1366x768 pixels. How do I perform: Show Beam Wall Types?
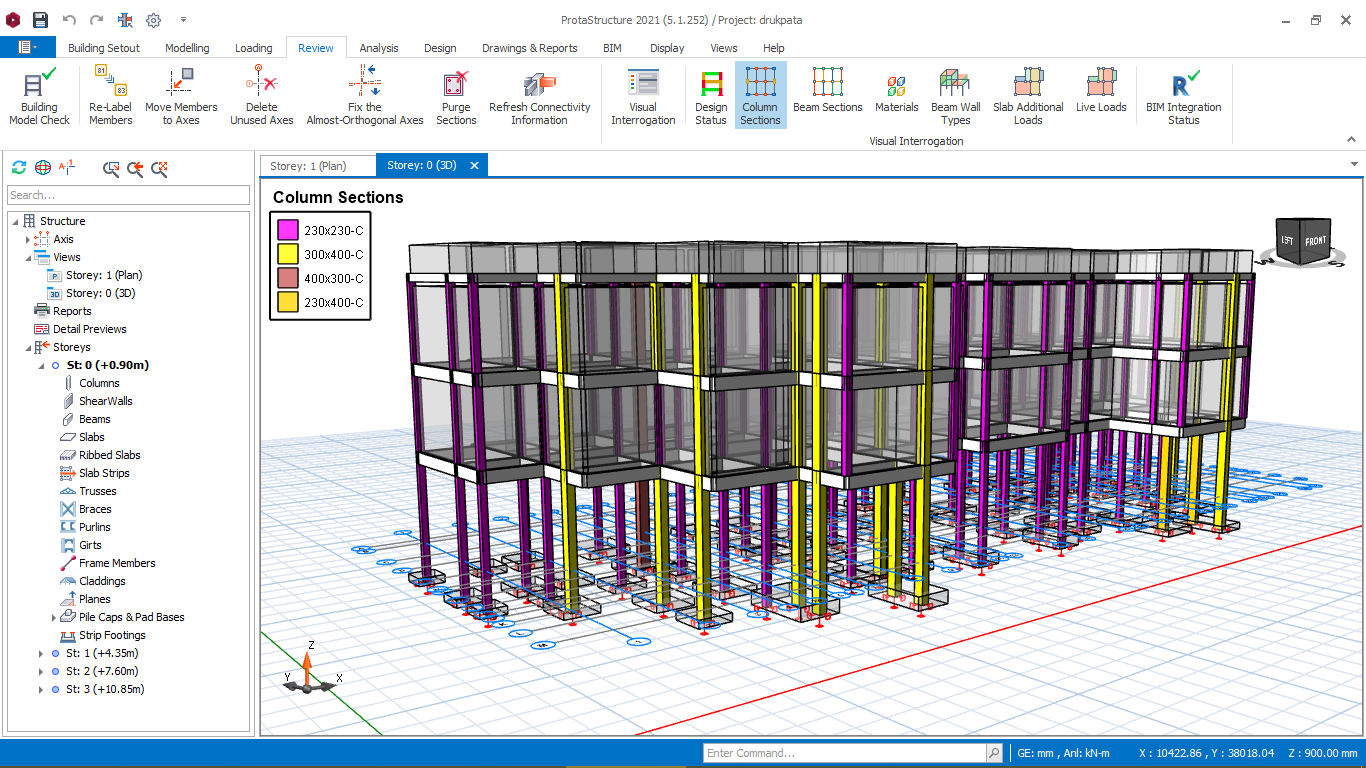(955, 97)
